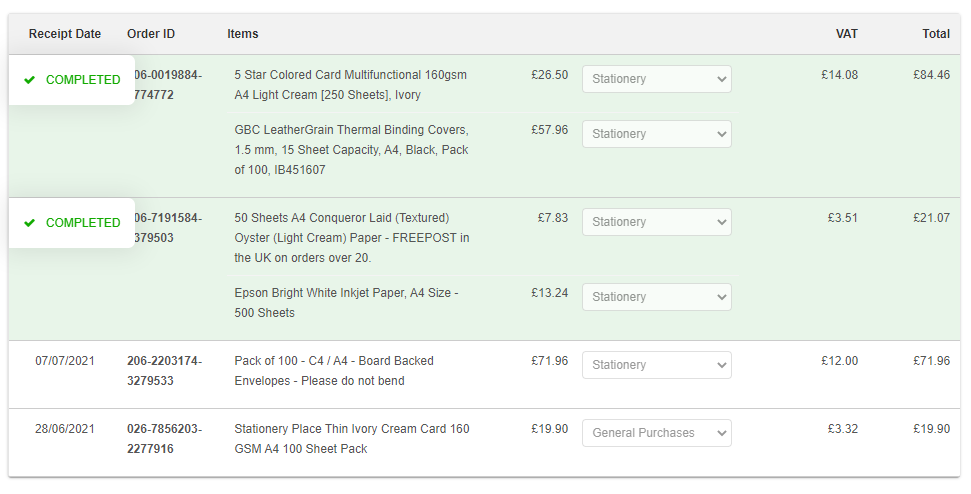Select order ID 206-2203174-3279533
Viewport: 971px width, 494px height.
pyautogui.click(x=164, y=371)
